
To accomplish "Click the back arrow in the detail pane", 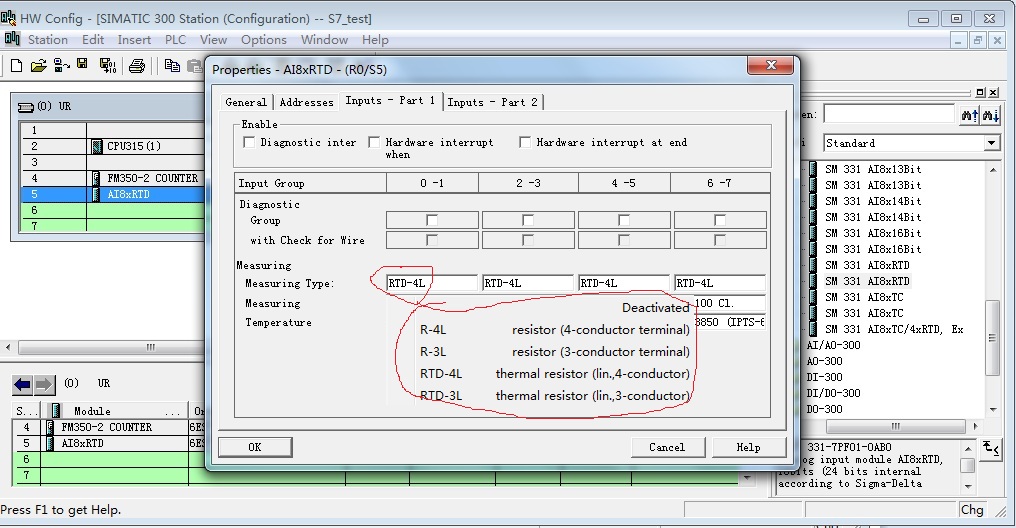I will [23, 385].
